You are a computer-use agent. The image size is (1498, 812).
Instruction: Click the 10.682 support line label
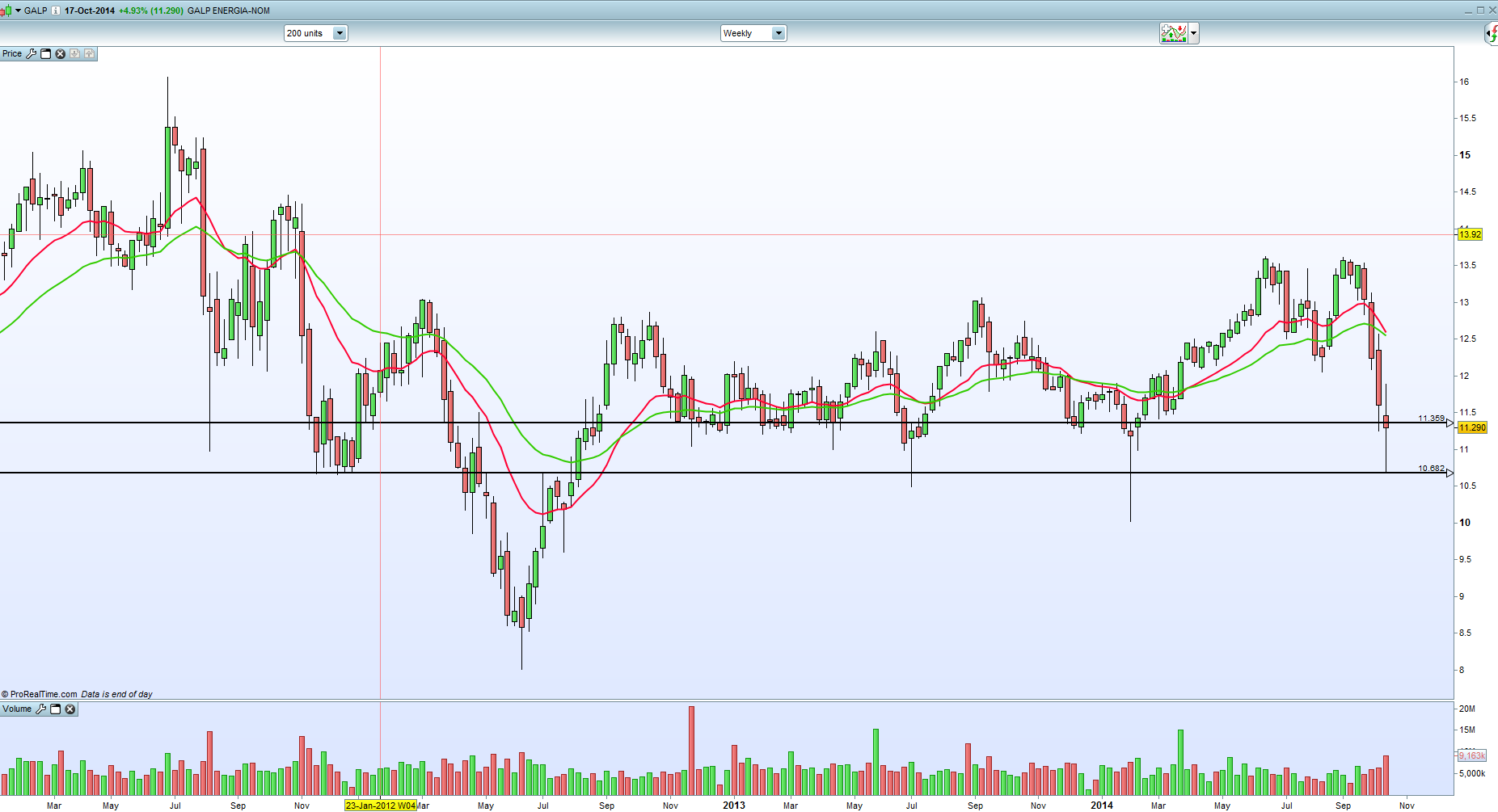point(1431,469)
